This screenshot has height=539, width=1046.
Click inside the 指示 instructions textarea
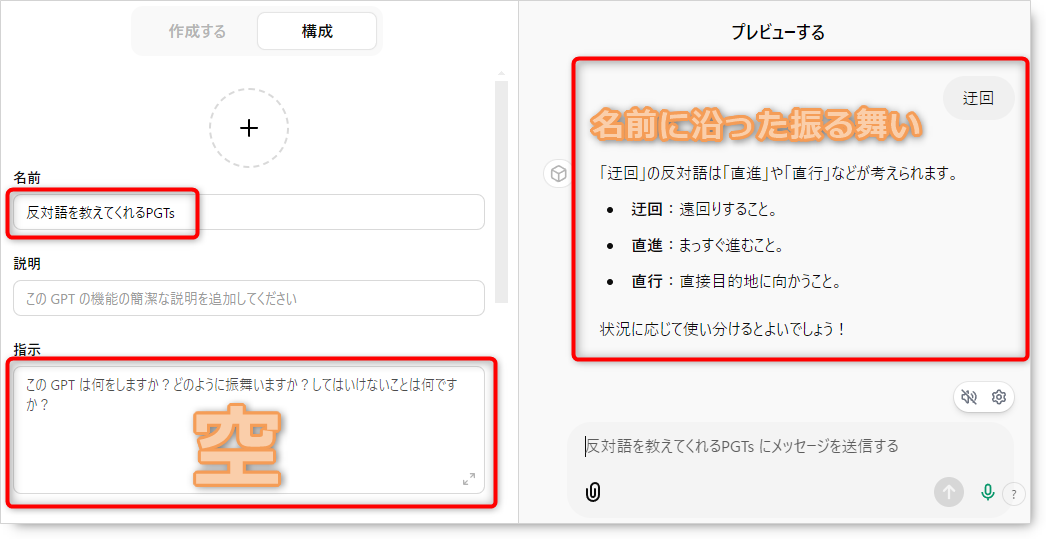point(249,430)
